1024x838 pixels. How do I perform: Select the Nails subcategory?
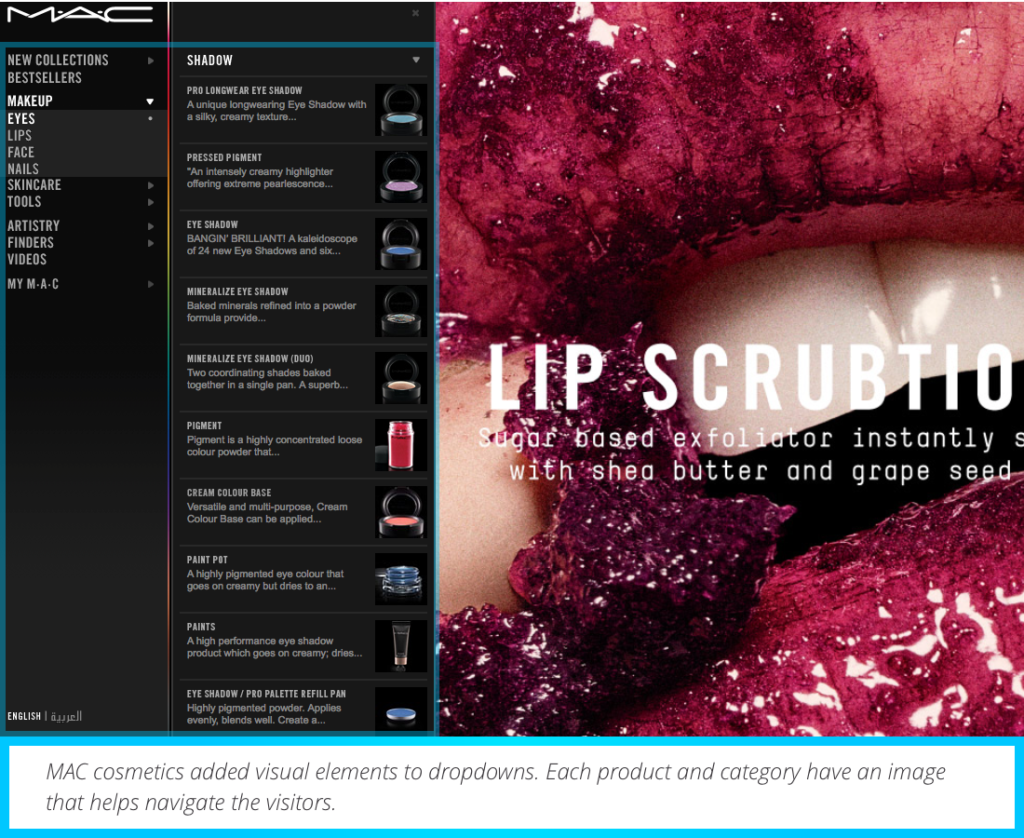[23, 169]
